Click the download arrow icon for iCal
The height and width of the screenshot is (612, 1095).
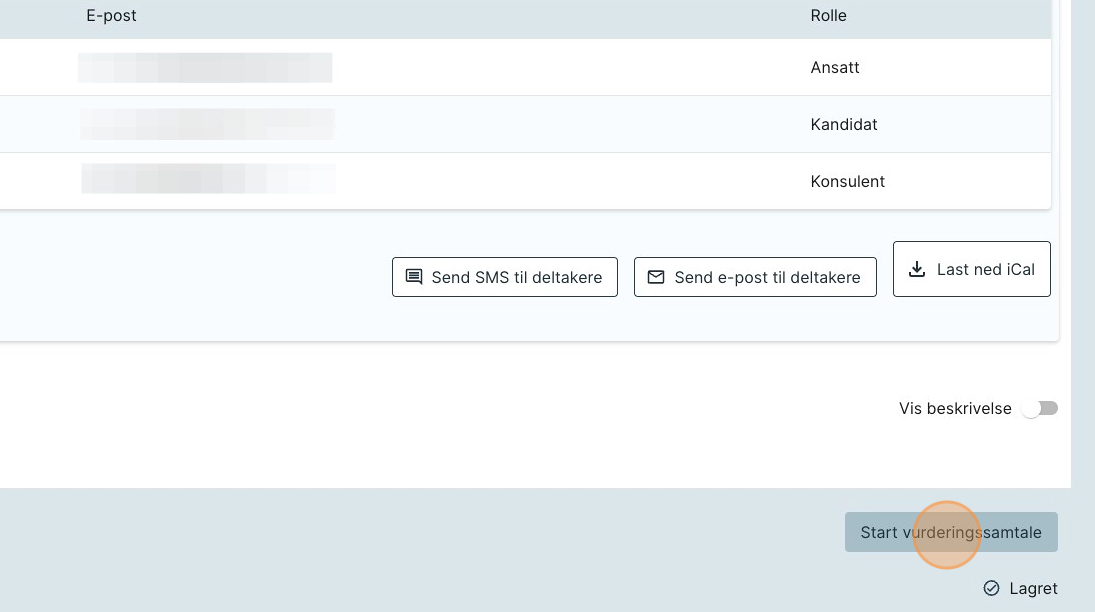click(x=916, y=269)
